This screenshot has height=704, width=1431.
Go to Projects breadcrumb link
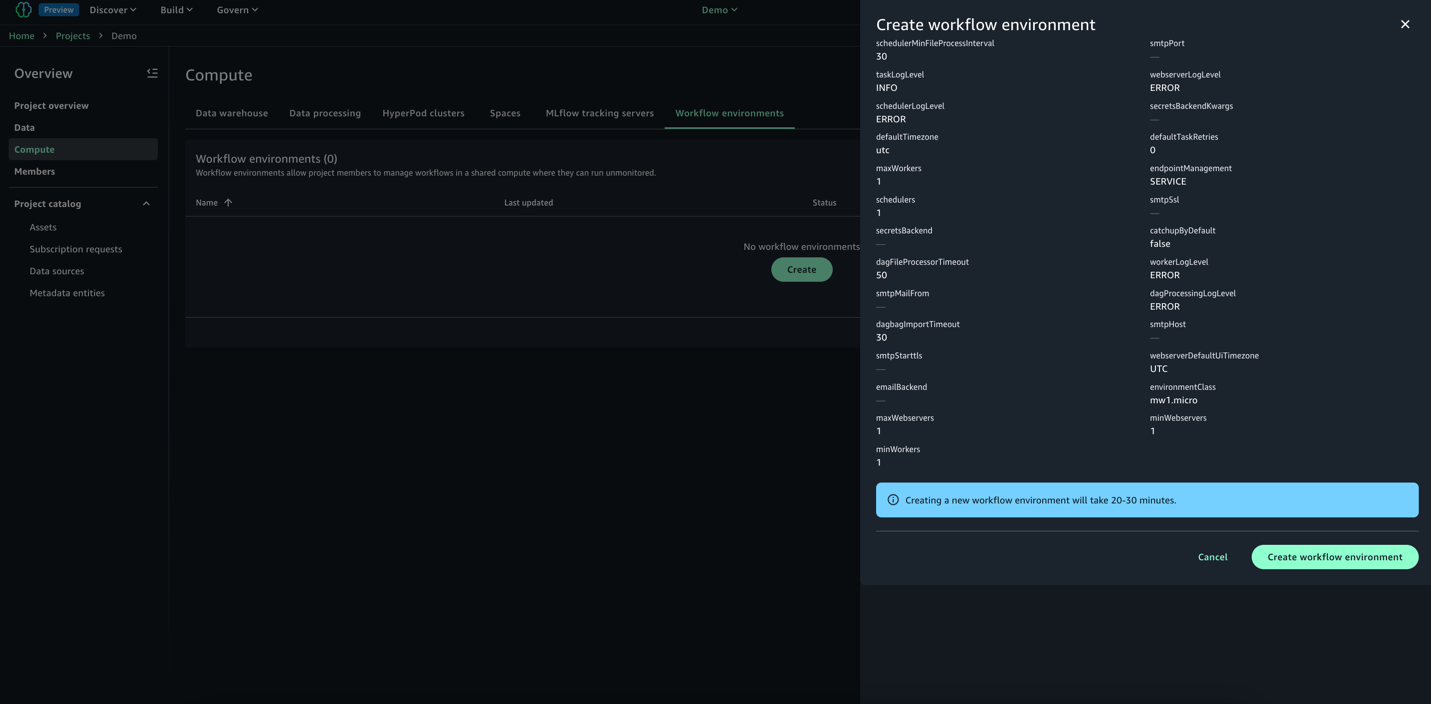pos(72,36)
